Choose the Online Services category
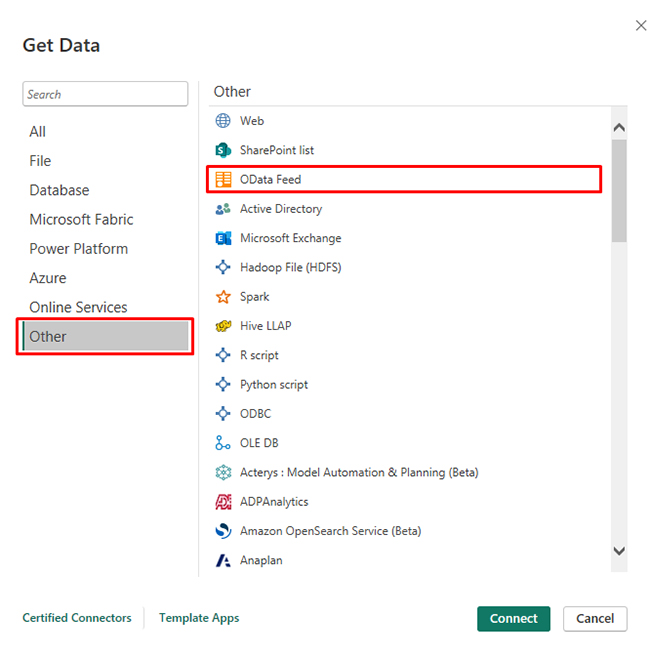Screen dimensions: 650x657 78,307
